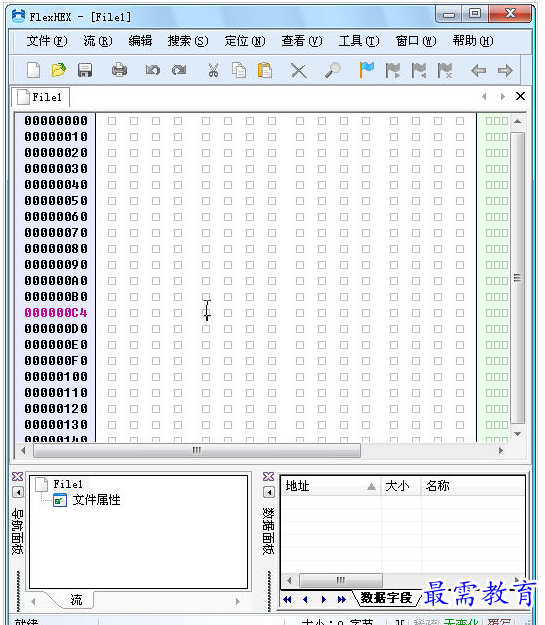The width and height of the screenshot is (545, 625).
Task: Go to next data field record
Action: (323, 599)
